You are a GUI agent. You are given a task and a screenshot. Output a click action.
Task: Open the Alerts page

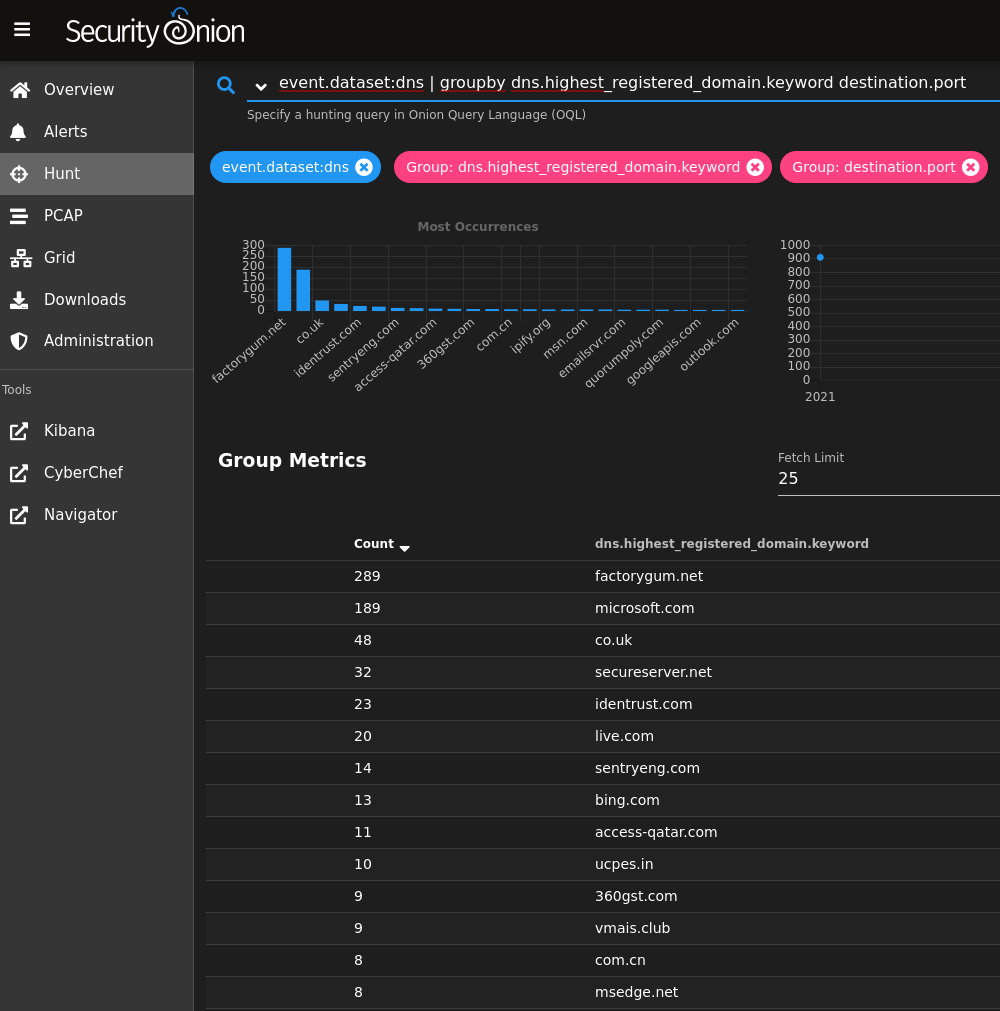[97, 132]
